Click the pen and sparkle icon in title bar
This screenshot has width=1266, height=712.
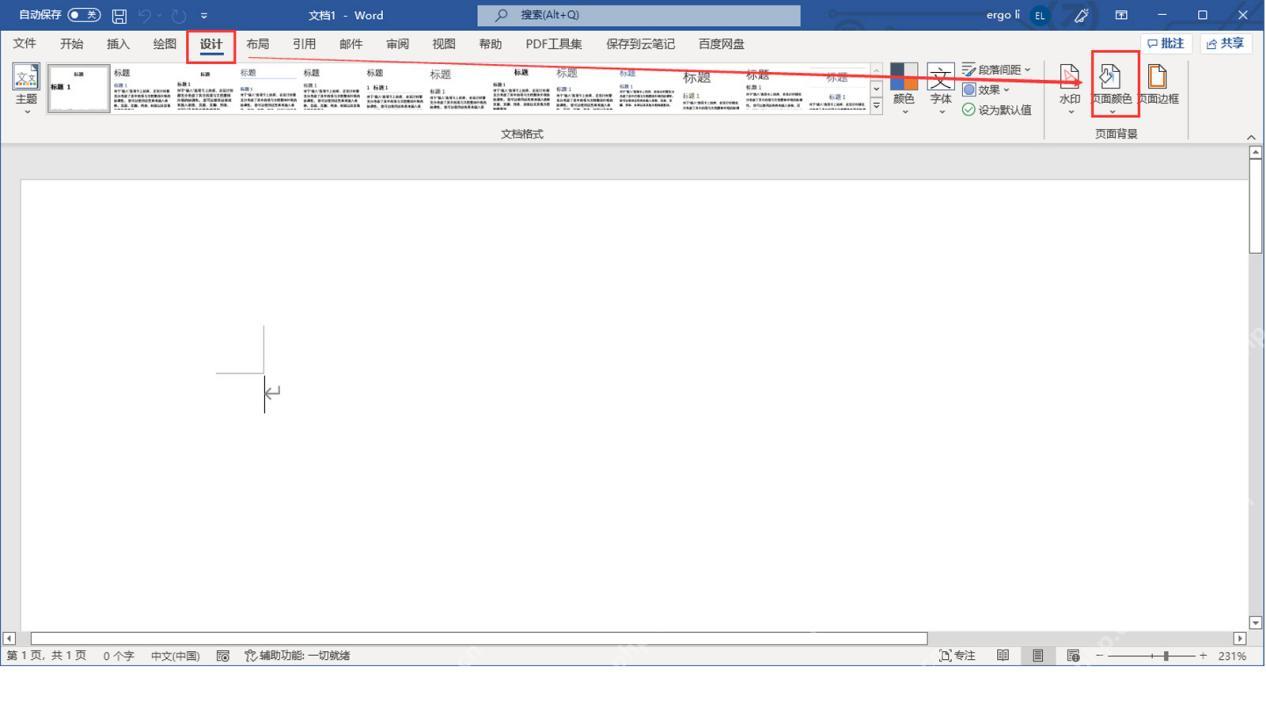pos(1081,15)
